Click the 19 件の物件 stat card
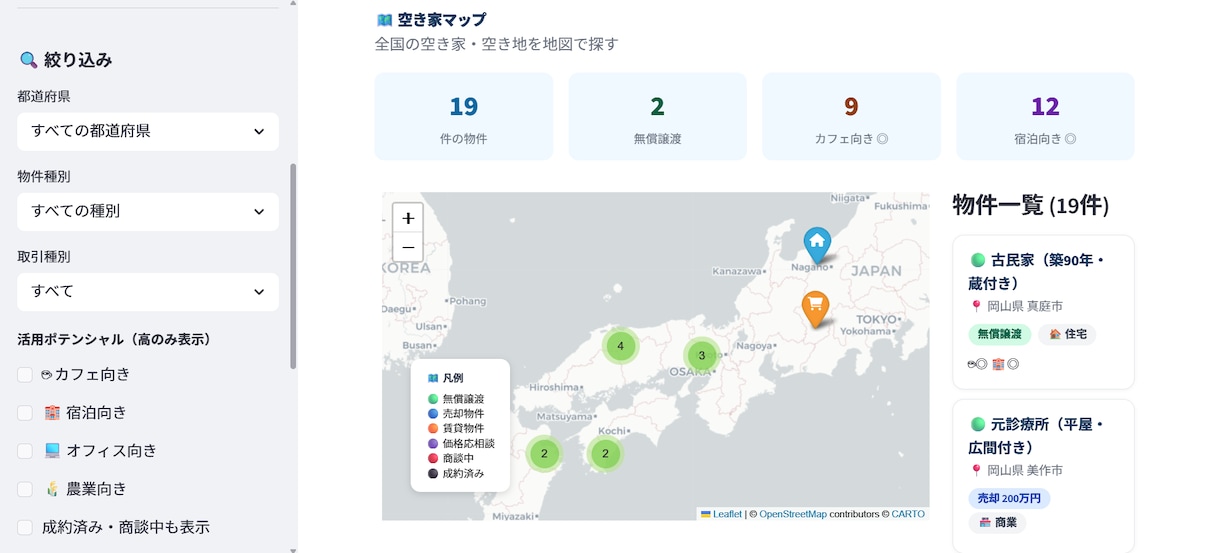This screenshot has width=1220, height=553. click(464, 116)
